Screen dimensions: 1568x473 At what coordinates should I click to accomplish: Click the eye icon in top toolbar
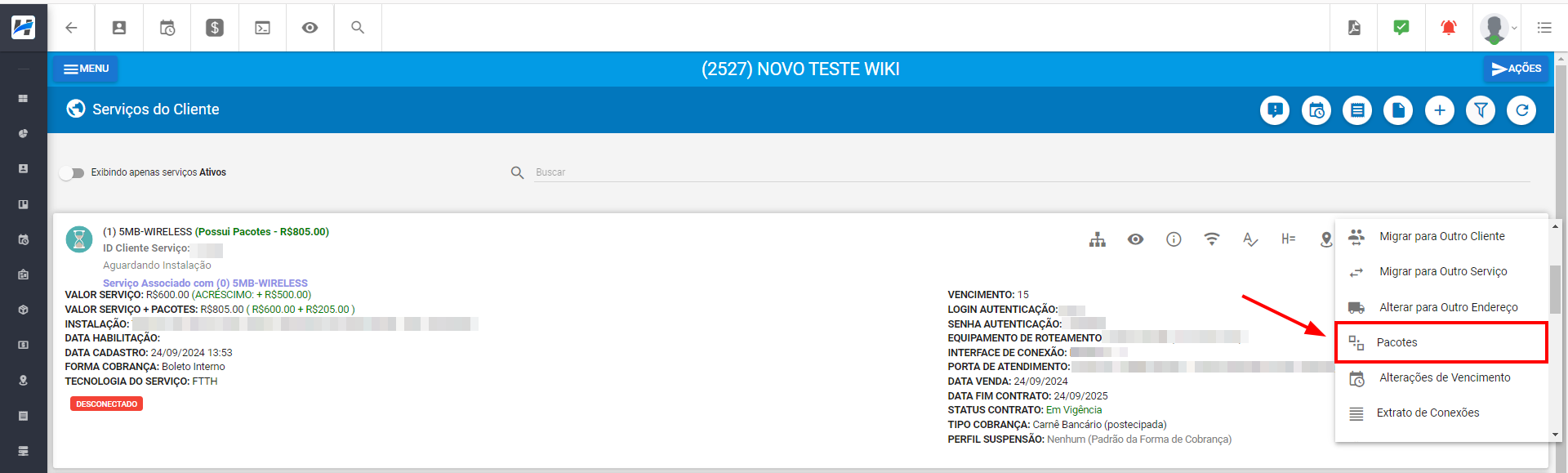point(310,28)
